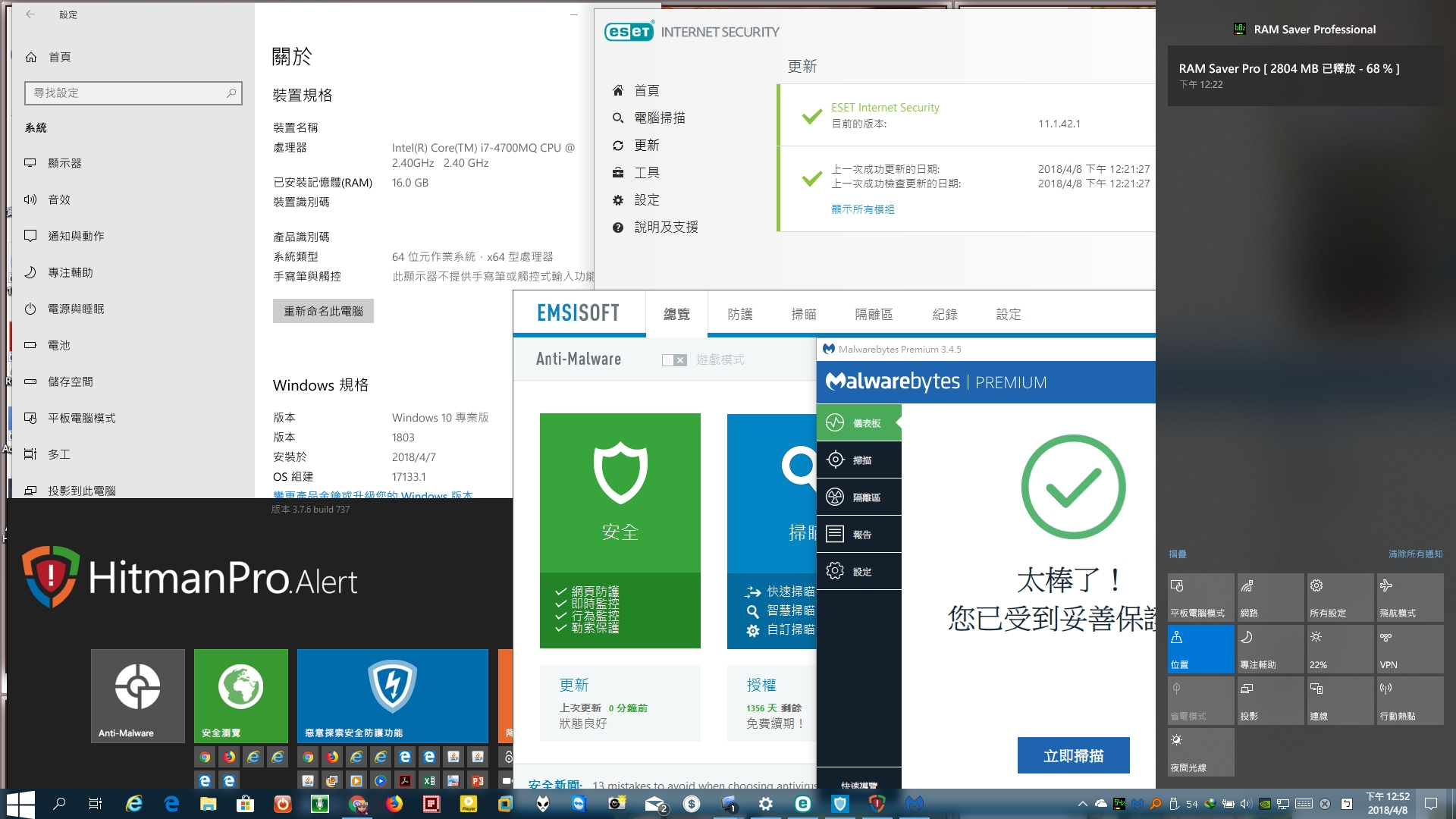Screen dimensions: 1456x819
Task: Toggle 夜間光線 in Action Center
Action: pos(1200,752)
